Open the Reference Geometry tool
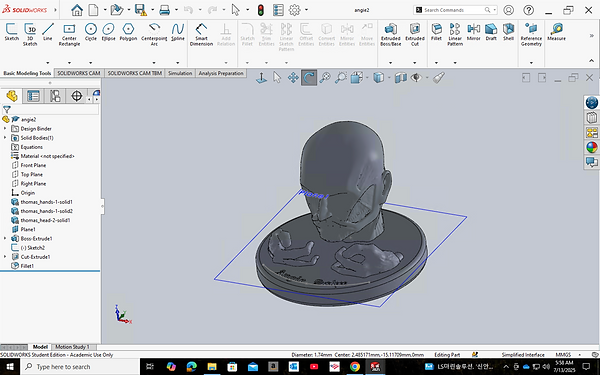The height and width of the screenshot is (375, 600). coord(531,34)
